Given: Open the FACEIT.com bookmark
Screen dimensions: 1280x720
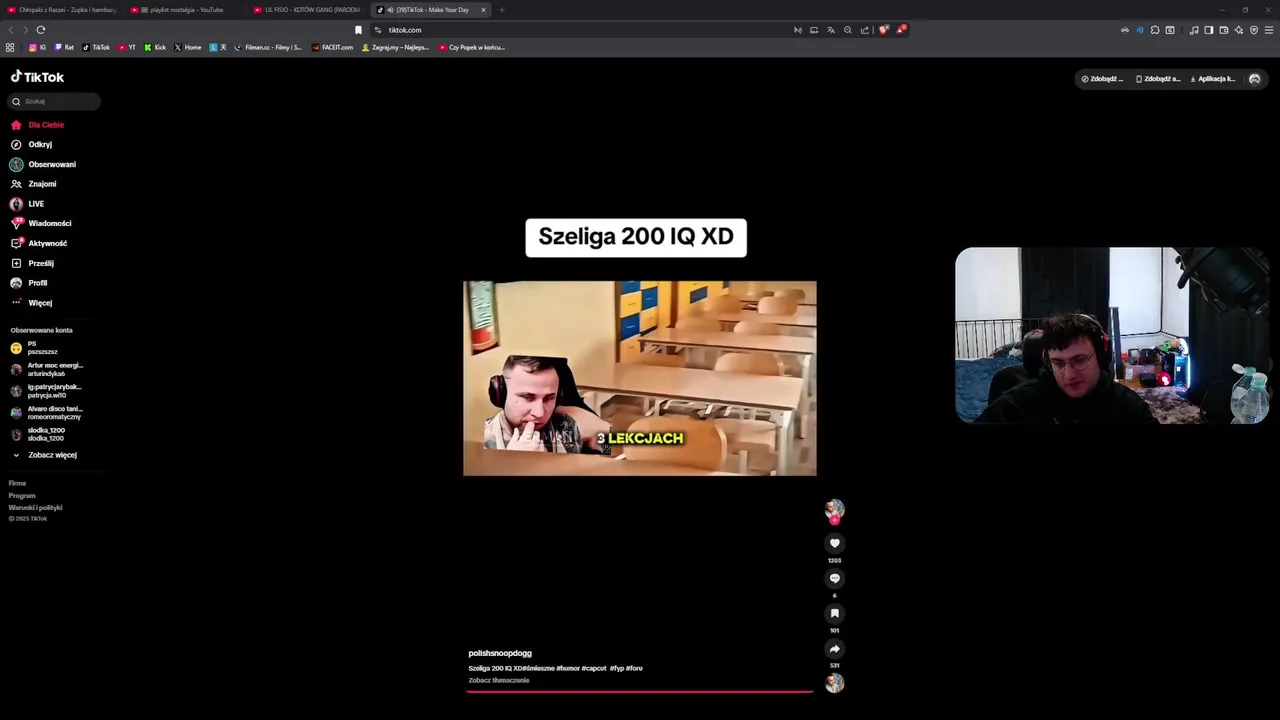Looking at the screenshot, I should pos(333,47).
